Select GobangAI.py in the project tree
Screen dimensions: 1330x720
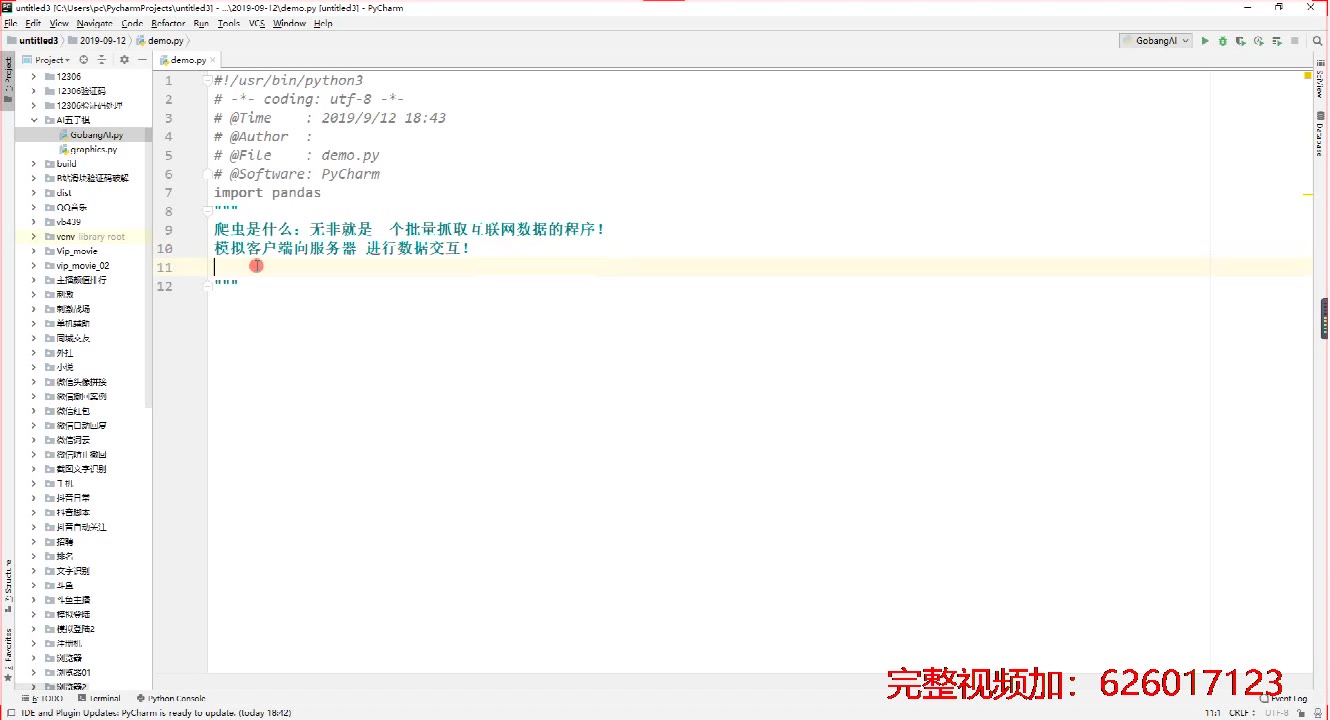coord(97,135)
